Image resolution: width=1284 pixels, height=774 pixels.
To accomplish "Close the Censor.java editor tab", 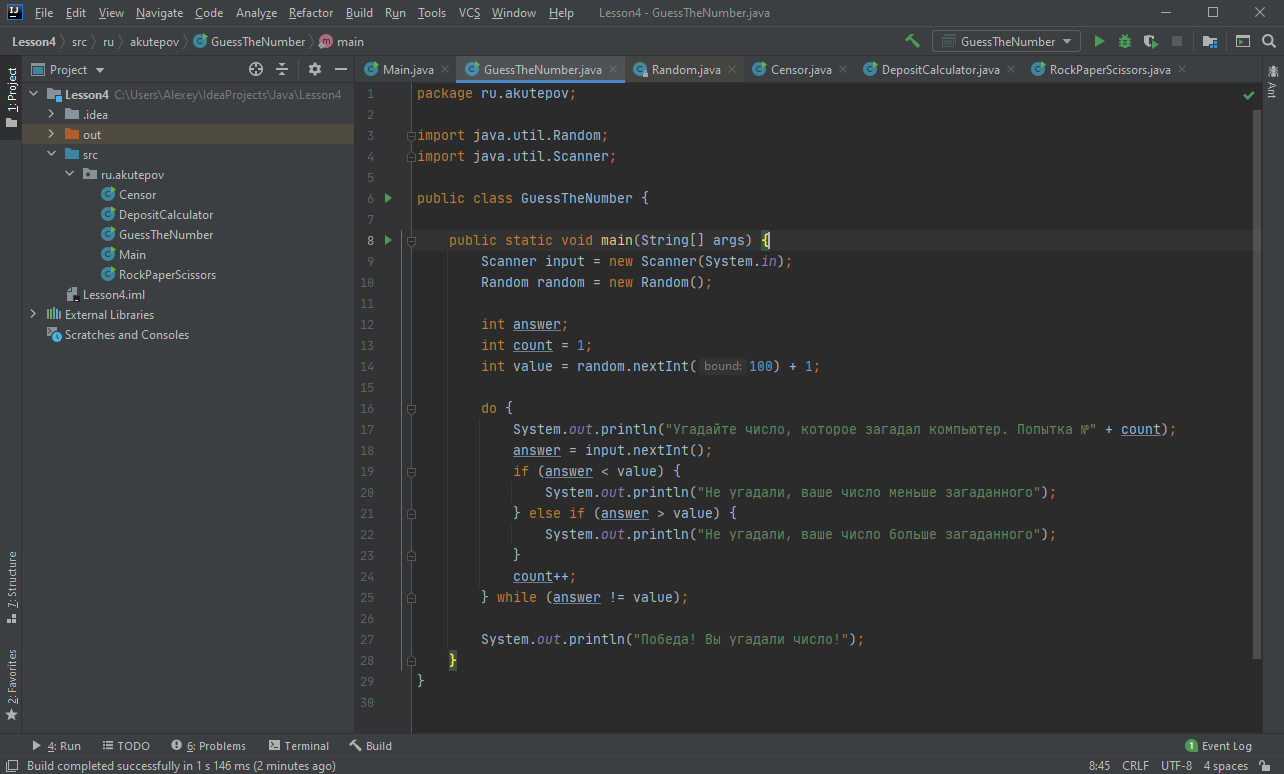I will coord(843,69).
